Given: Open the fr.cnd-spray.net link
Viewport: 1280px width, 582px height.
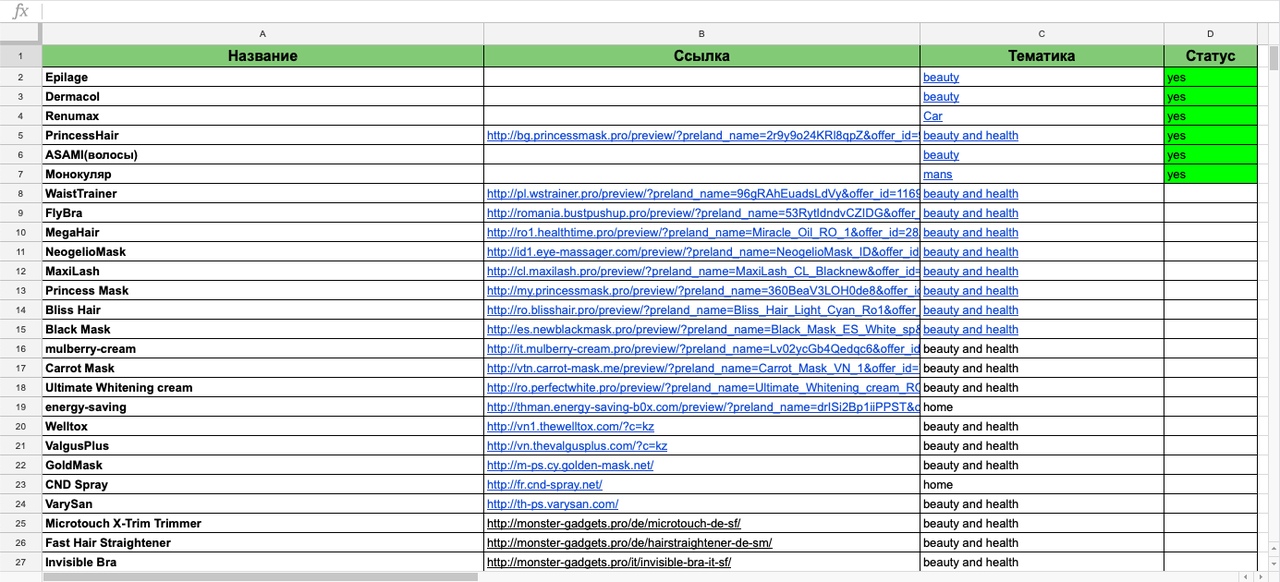Looking at the screenshot, I should pyautogui.click(x=544, y=484).
